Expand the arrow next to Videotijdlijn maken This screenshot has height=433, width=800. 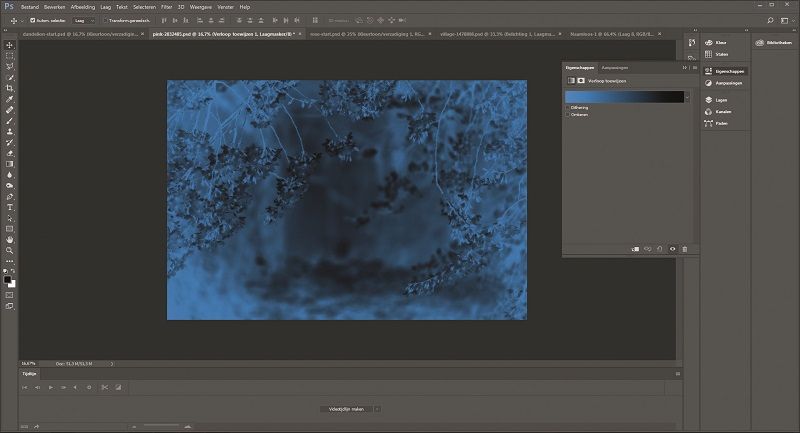point(377,409)
